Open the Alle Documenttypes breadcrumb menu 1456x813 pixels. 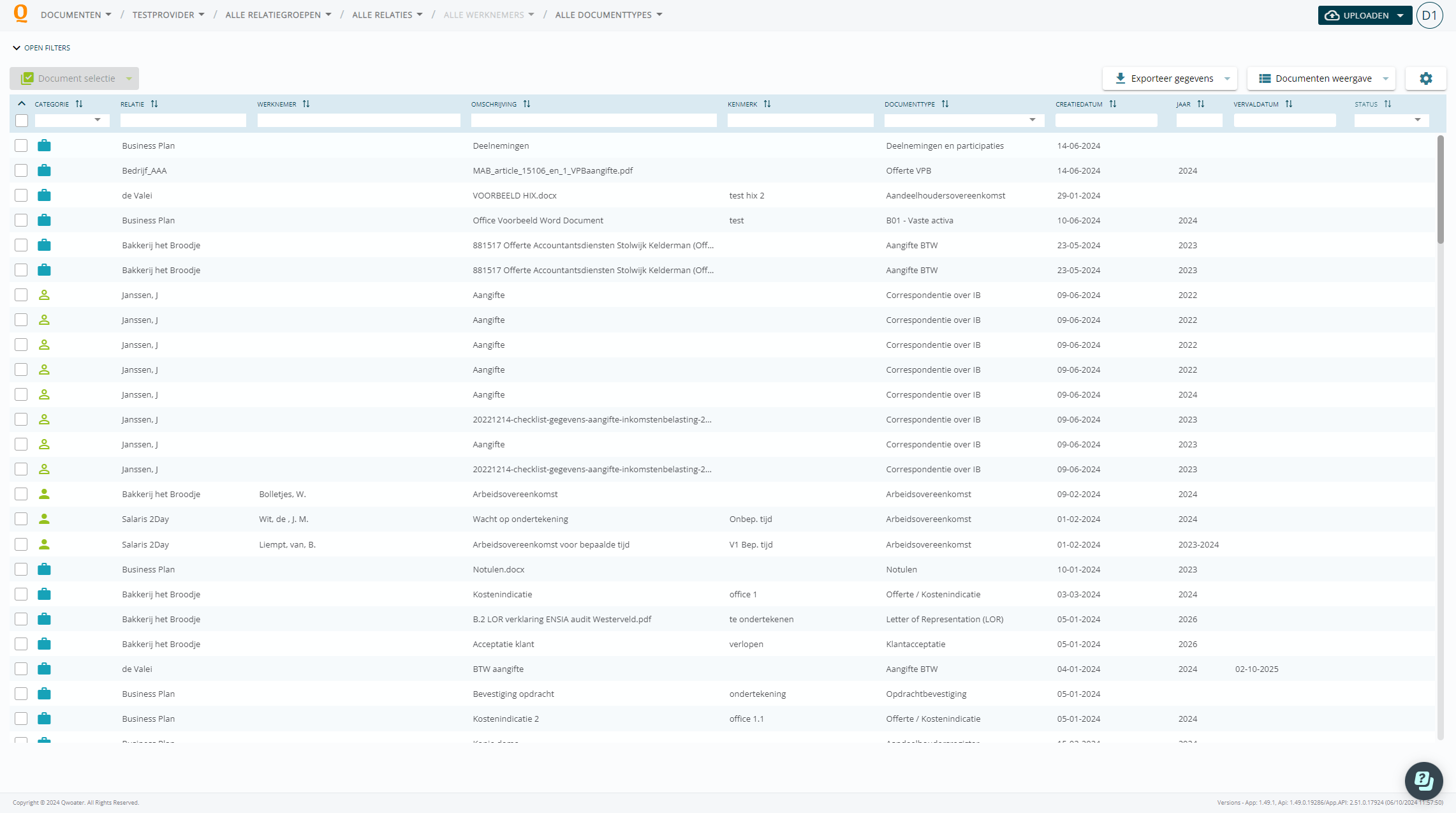608,15
